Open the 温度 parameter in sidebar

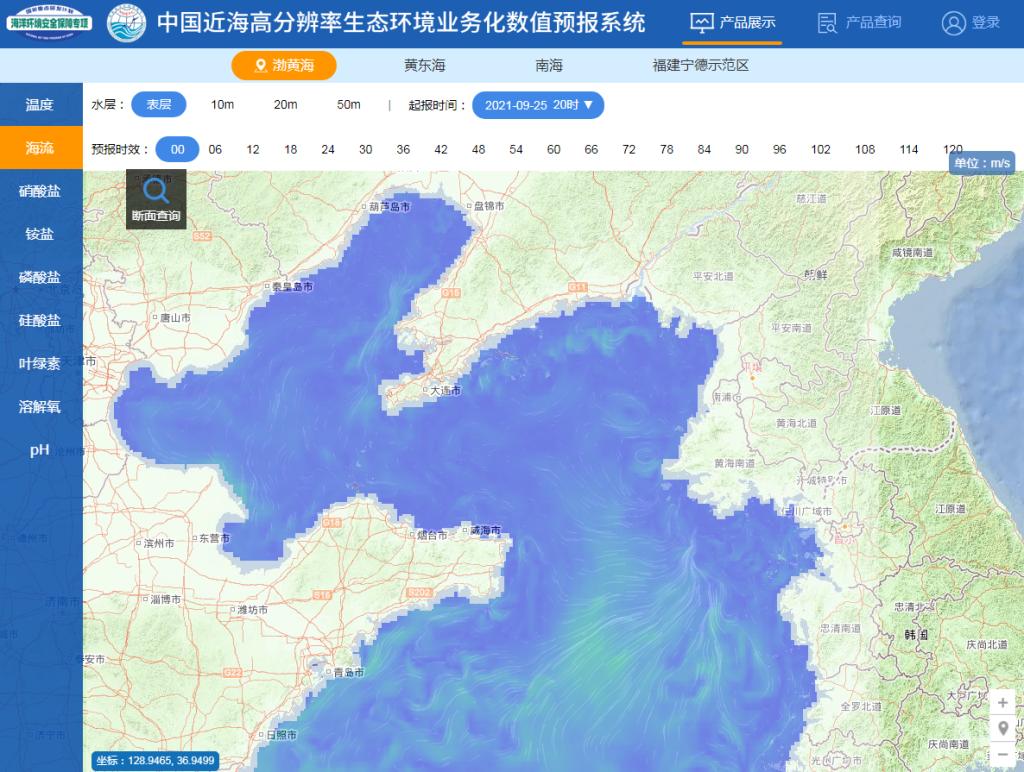point(40,105)
